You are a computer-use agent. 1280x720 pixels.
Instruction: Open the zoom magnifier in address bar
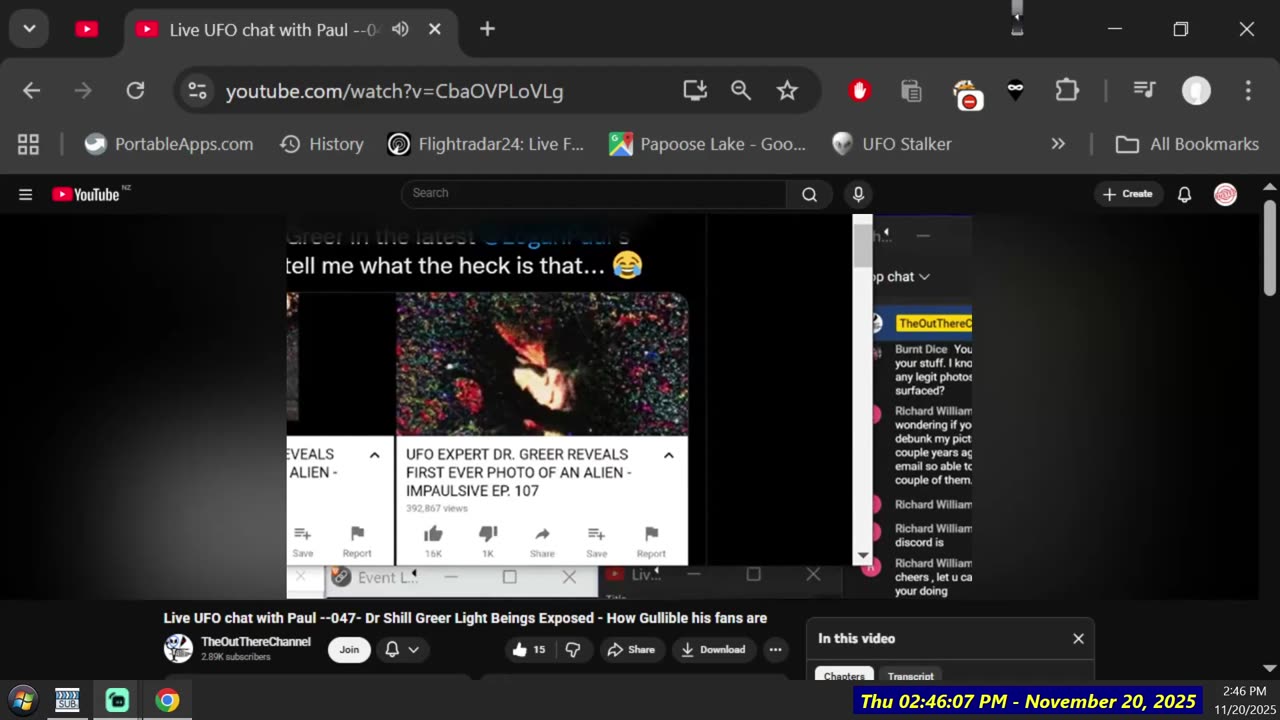741,91
